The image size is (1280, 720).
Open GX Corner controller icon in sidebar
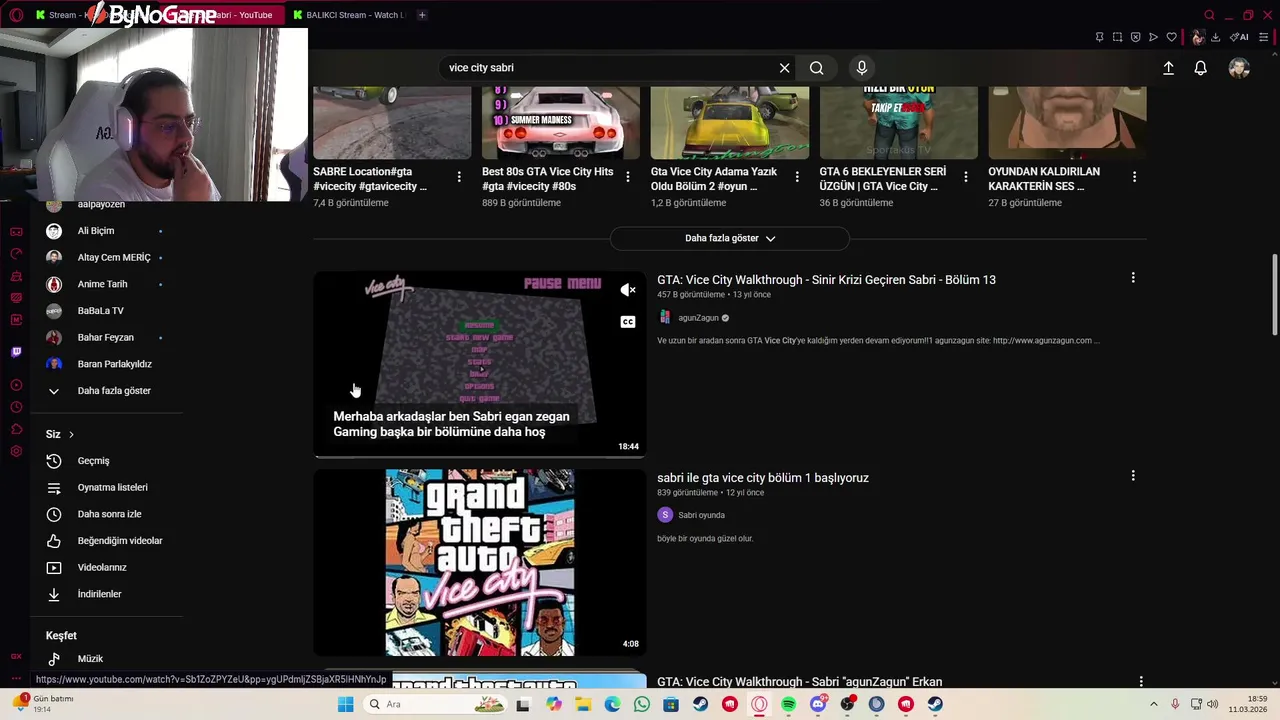coord(16,231)
